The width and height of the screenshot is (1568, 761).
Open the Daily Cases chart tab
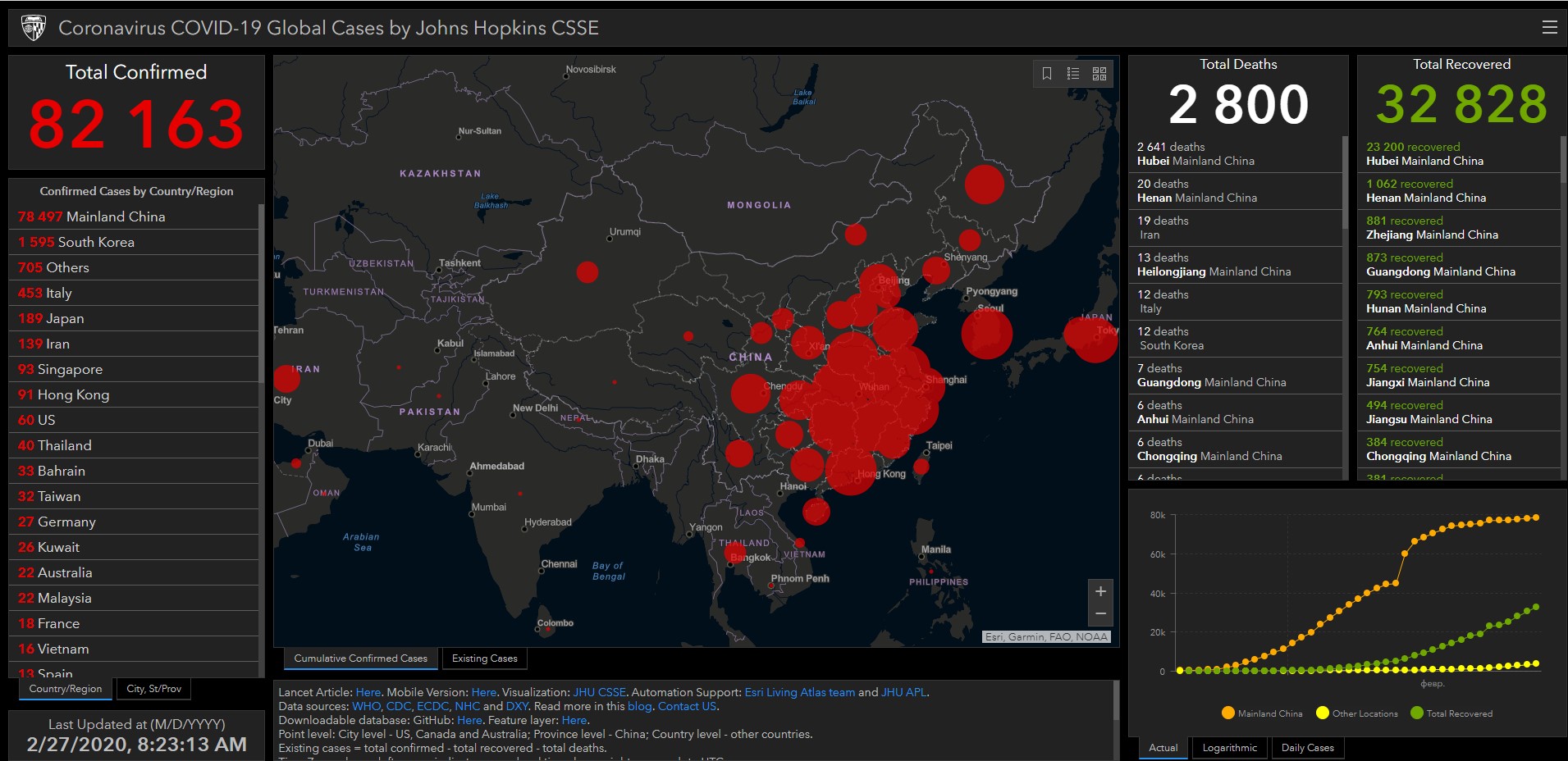click(1307, 748)
